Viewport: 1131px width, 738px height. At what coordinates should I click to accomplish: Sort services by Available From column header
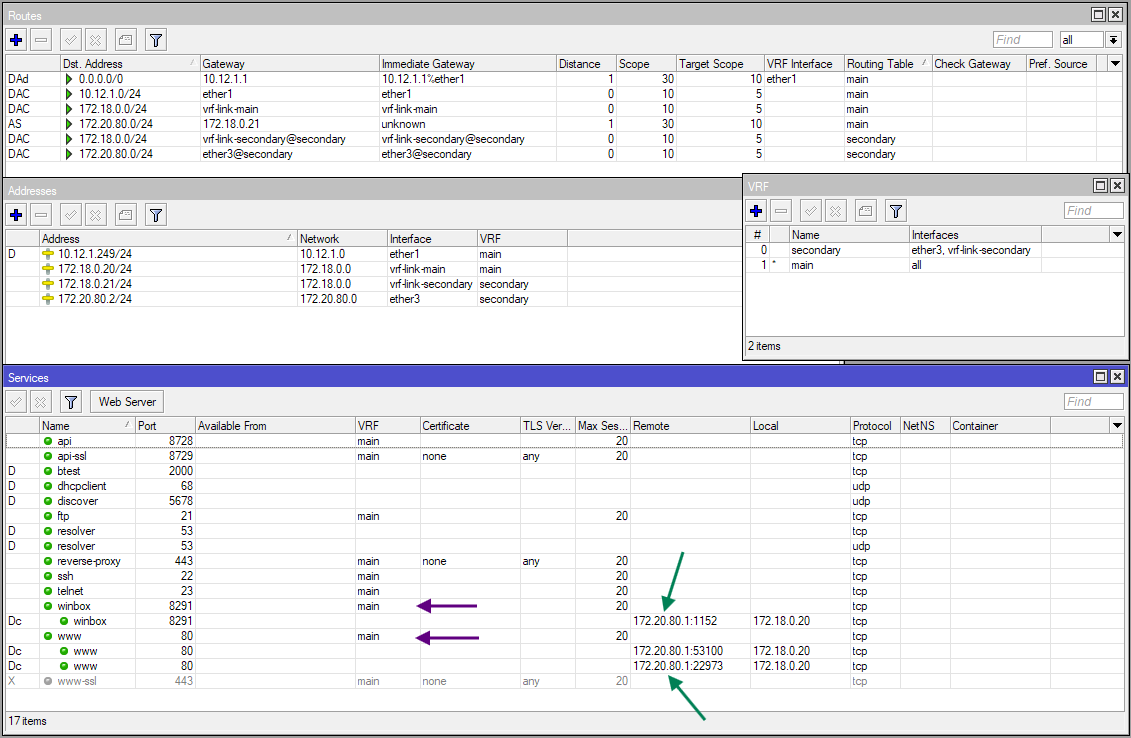[275, 426]
